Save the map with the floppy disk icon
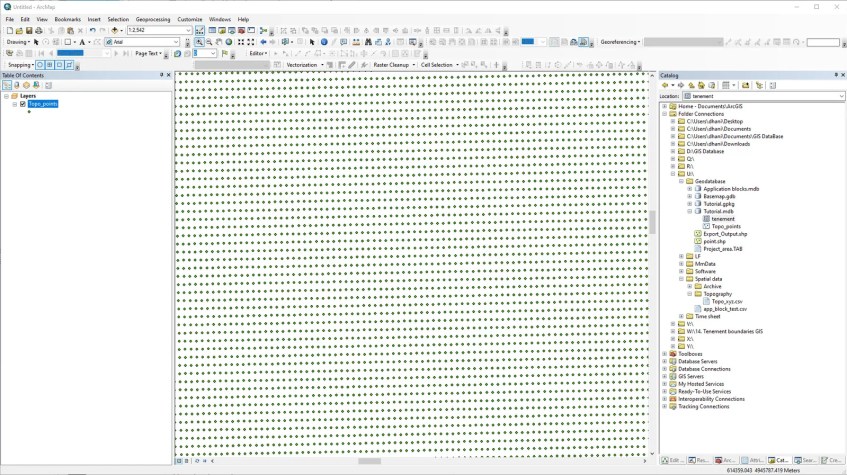This screenshot has height=475, width=847. click(x=29, y=31)
